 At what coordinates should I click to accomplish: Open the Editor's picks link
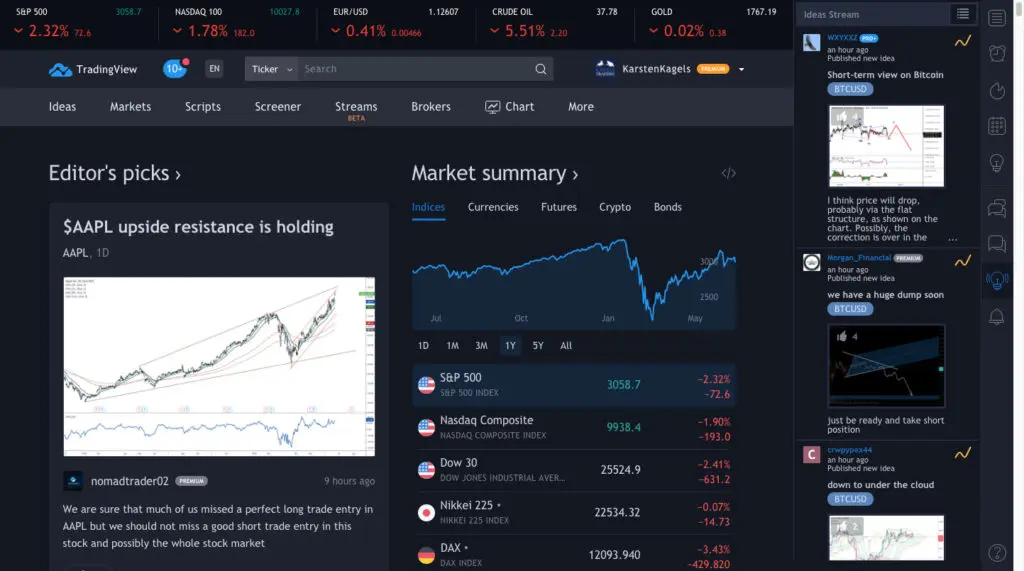pyautogui.click(x=114, y=173)
